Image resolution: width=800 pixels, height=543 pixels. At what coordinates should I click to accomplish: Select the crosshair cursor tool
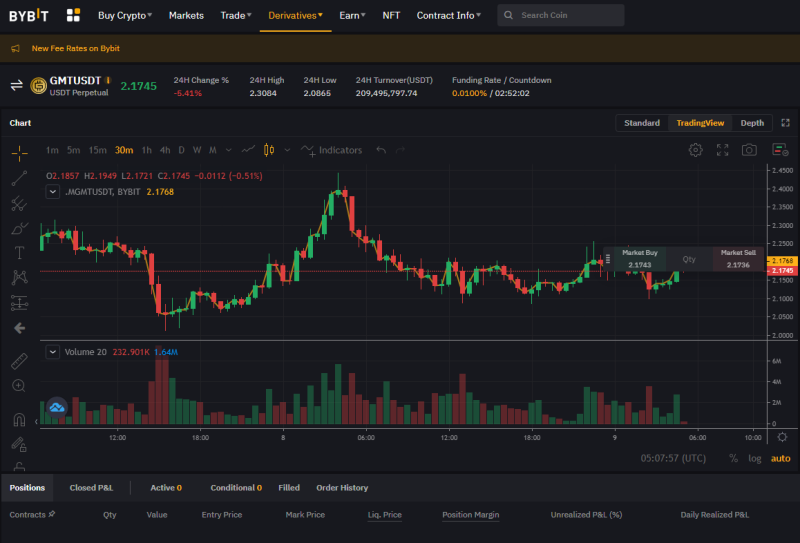19,153
